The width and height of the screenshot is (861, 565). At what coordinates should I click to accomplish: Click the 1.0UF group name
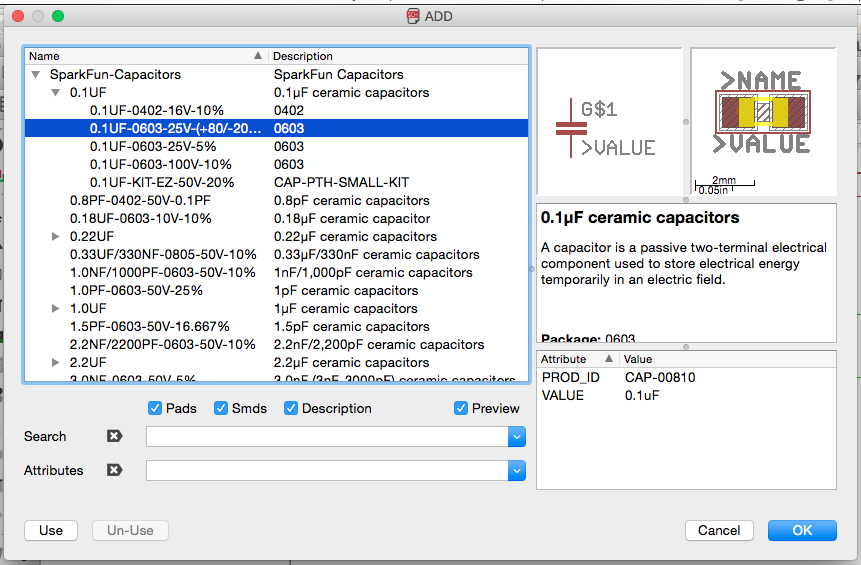(88, 308)
